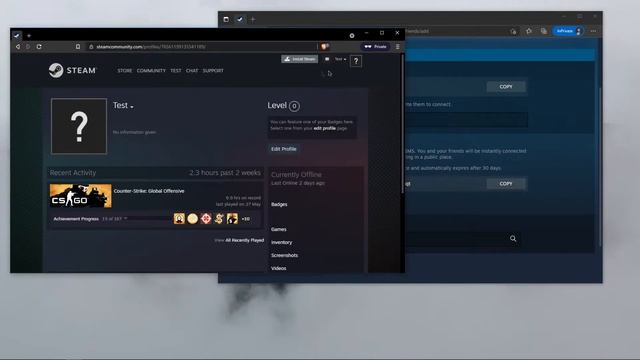The image size is (640, 360).
Task: Click the InPrivate button in the back browser
Action: click(568, 31)
